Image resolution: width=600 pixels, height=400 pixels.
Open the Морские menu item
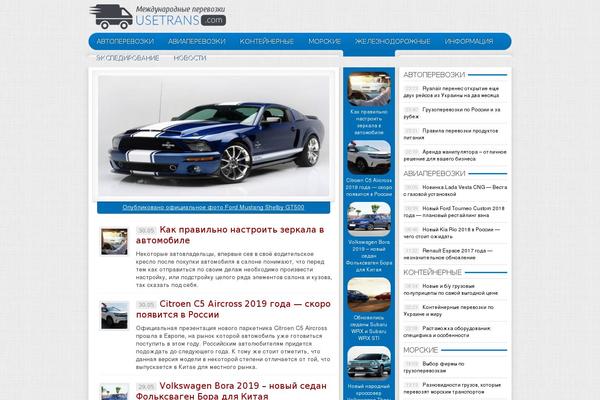(x=324, y=41)
